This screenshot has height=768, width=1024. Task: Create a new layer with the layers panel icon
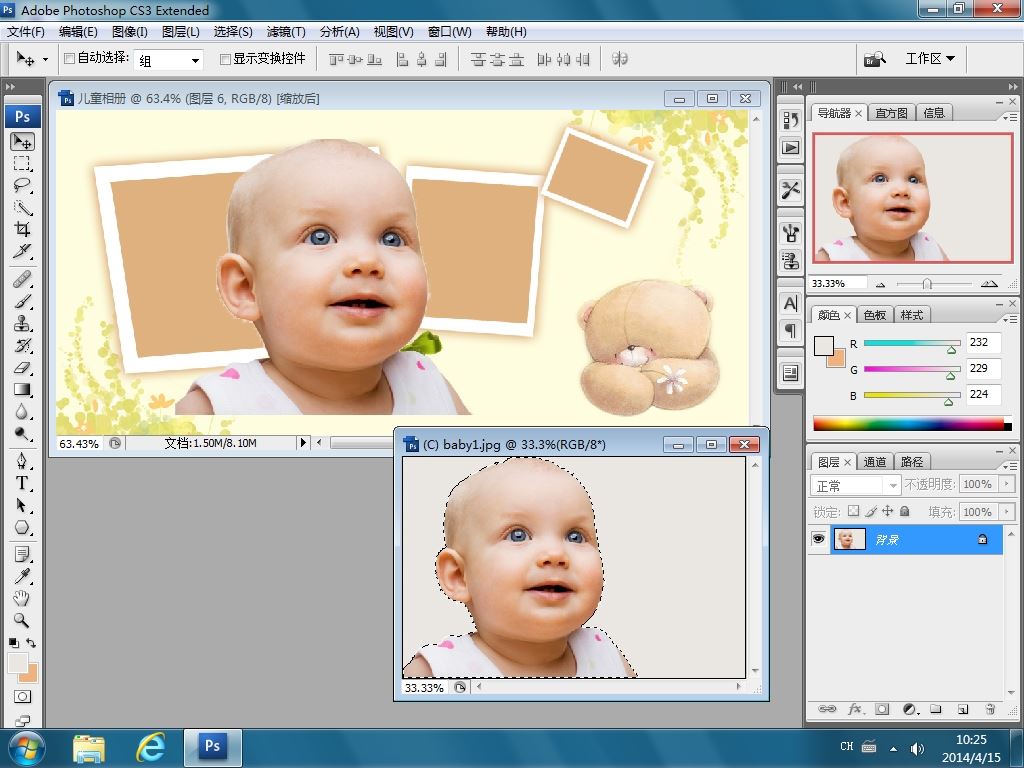[962, 709]
